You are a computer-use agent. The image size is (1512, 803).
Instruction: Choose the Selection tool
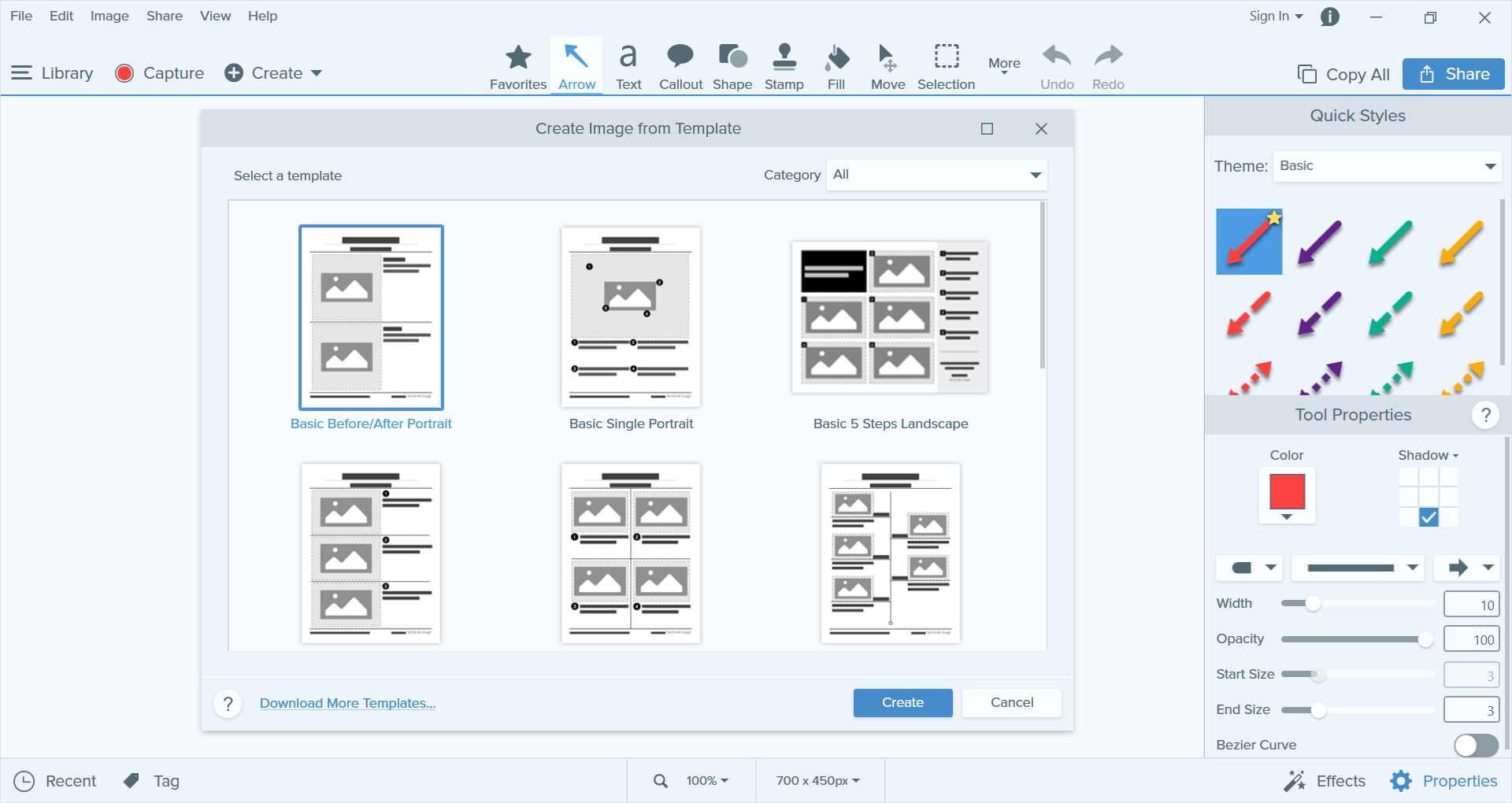point(945,65)
